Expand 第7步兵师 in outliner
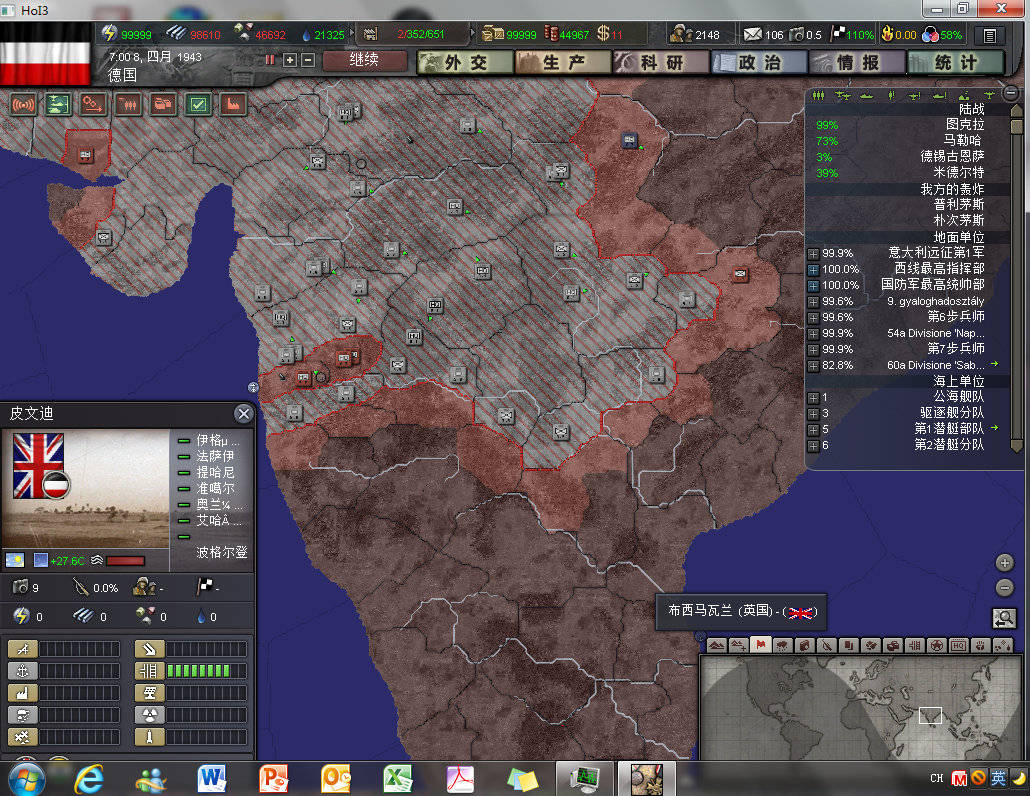The image size is (1030, 796). tap(813, 350)
